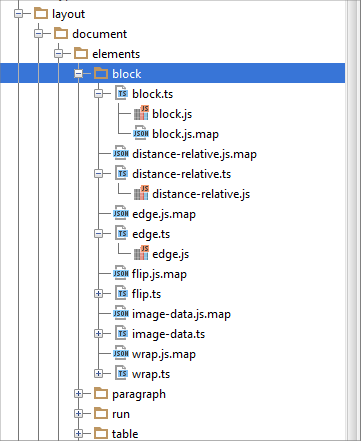Select the document folder label
The height and width of the screenshot is (441, 361).
pyautogui.click(x=99, y=34)
